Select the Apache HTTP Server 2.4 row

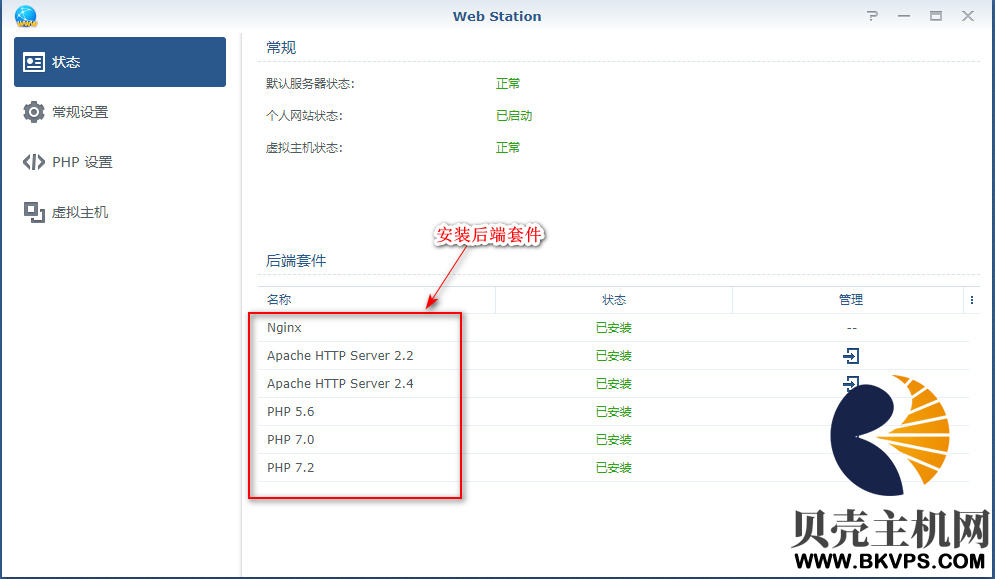point(614,383)
